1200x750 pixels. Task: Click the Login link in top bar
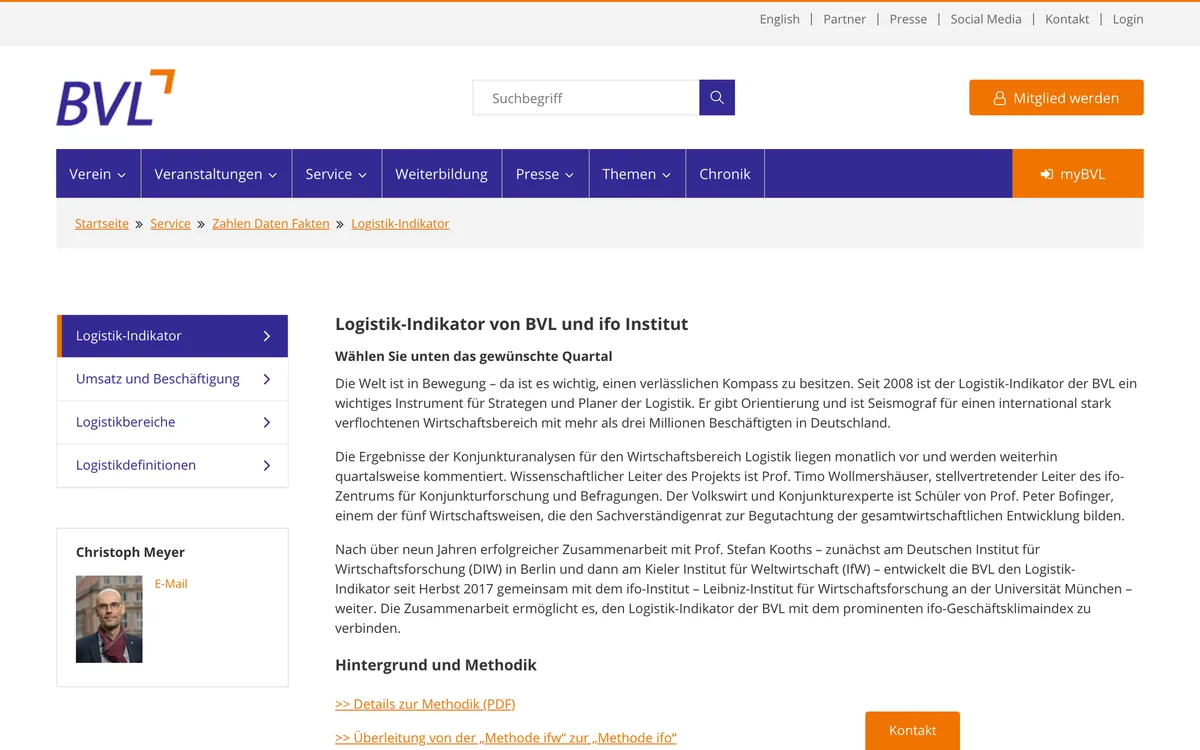tap(1128, 19)
